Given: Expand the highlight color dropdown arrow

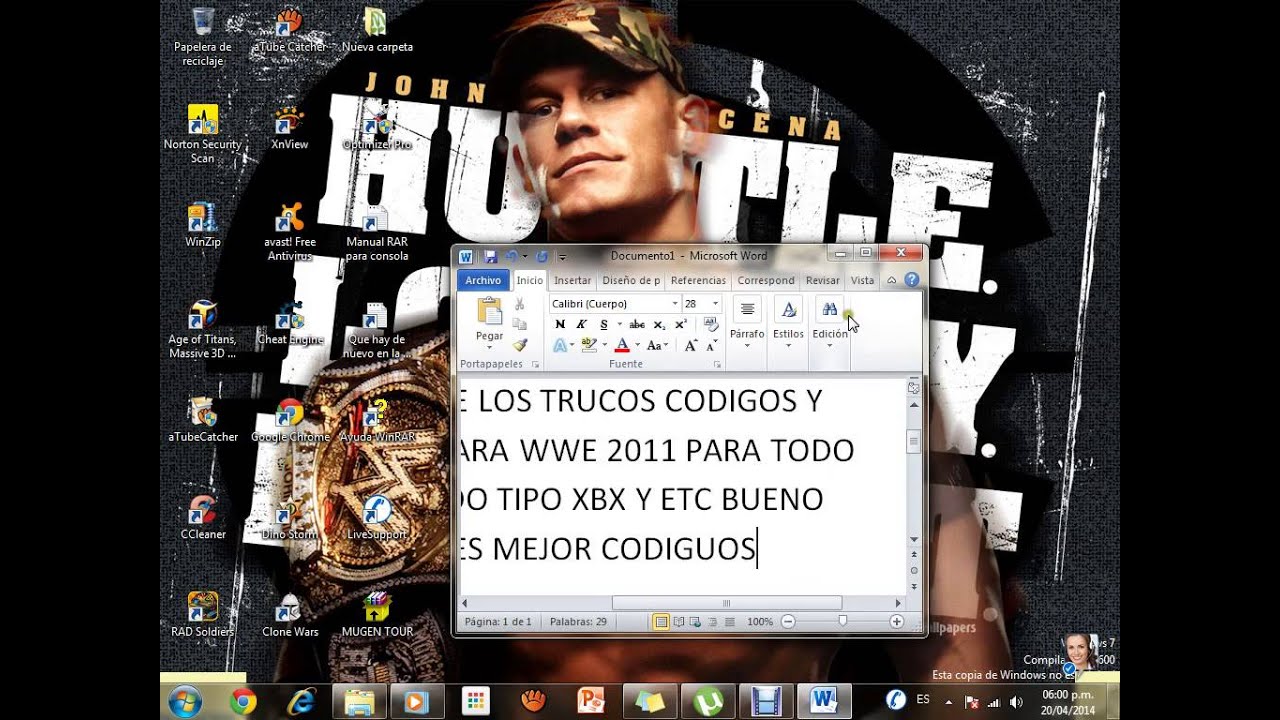Looking at the screenshot, I should tap(605, 346).
